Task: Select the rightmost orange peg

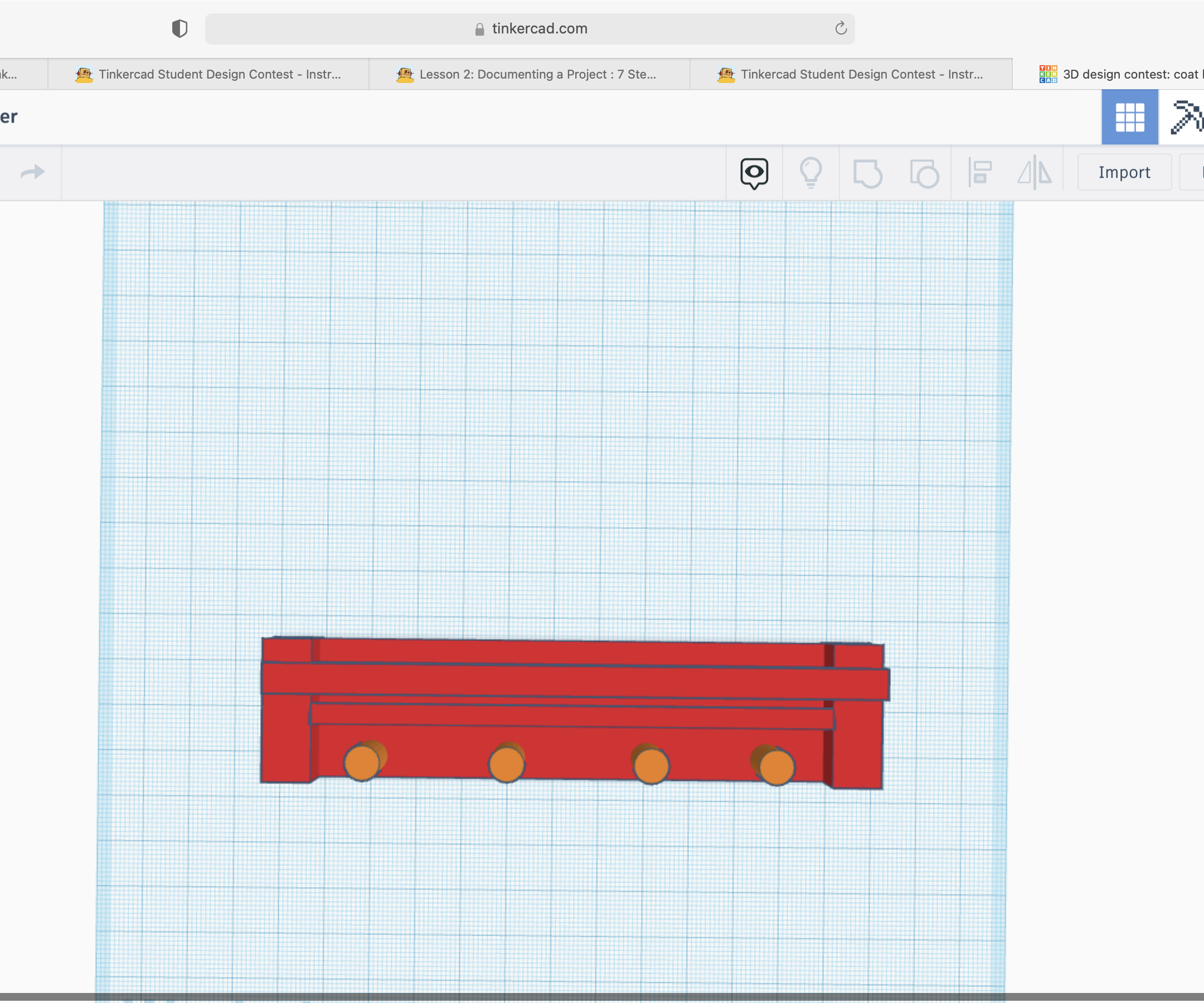Action: pos(776,766)
